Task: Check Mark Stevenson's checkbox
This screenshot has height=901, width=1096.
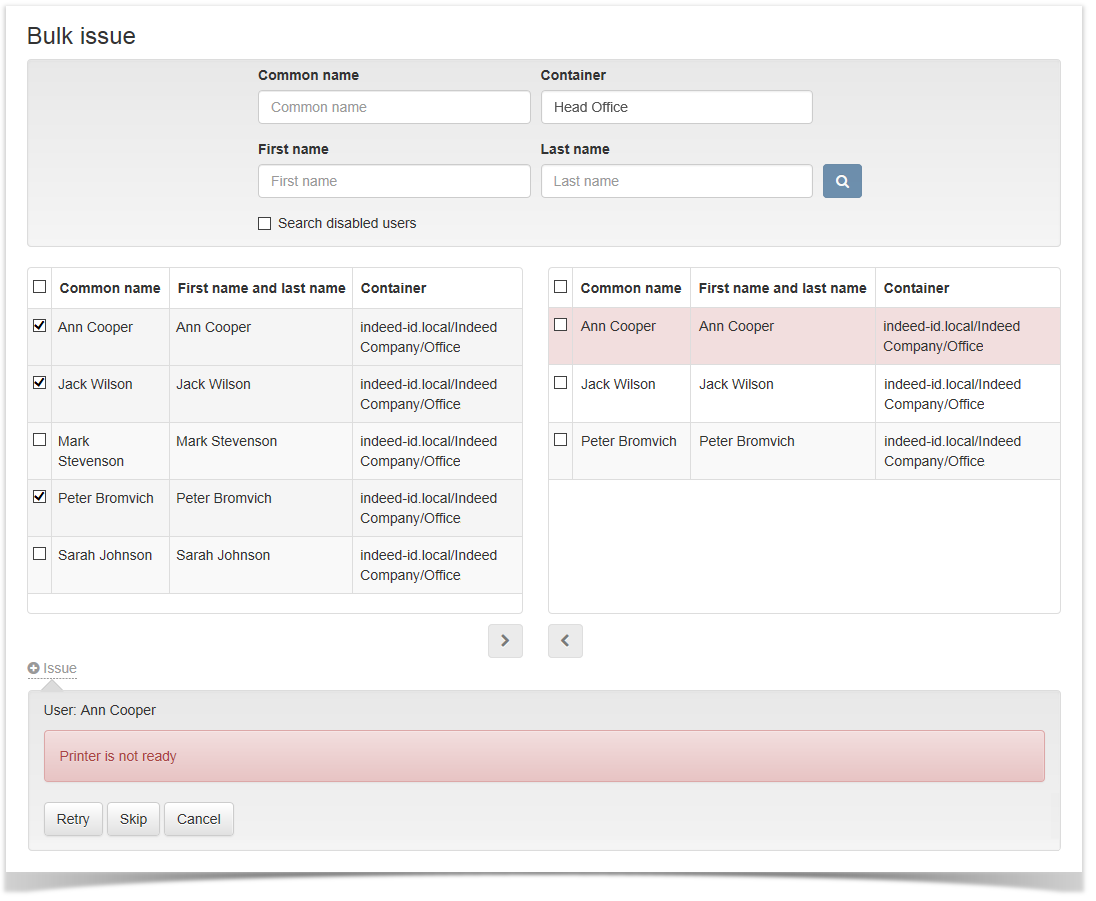Action: (39, 440)
